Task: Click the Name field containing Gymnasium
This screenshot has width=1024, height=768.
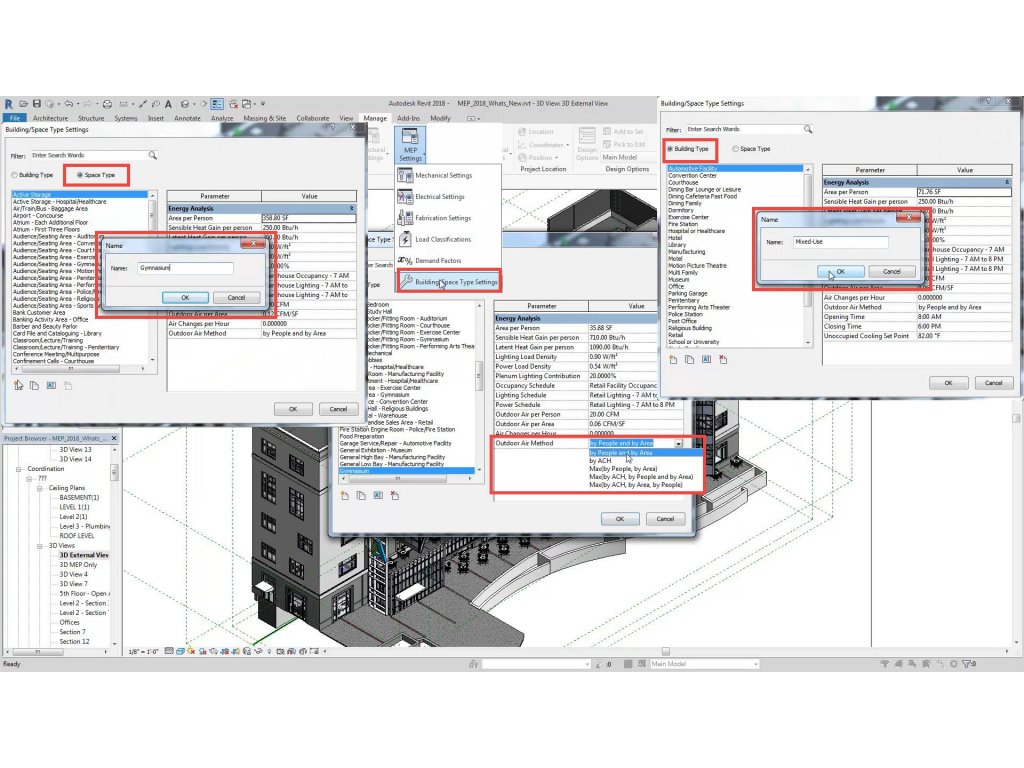Action: 185,268
